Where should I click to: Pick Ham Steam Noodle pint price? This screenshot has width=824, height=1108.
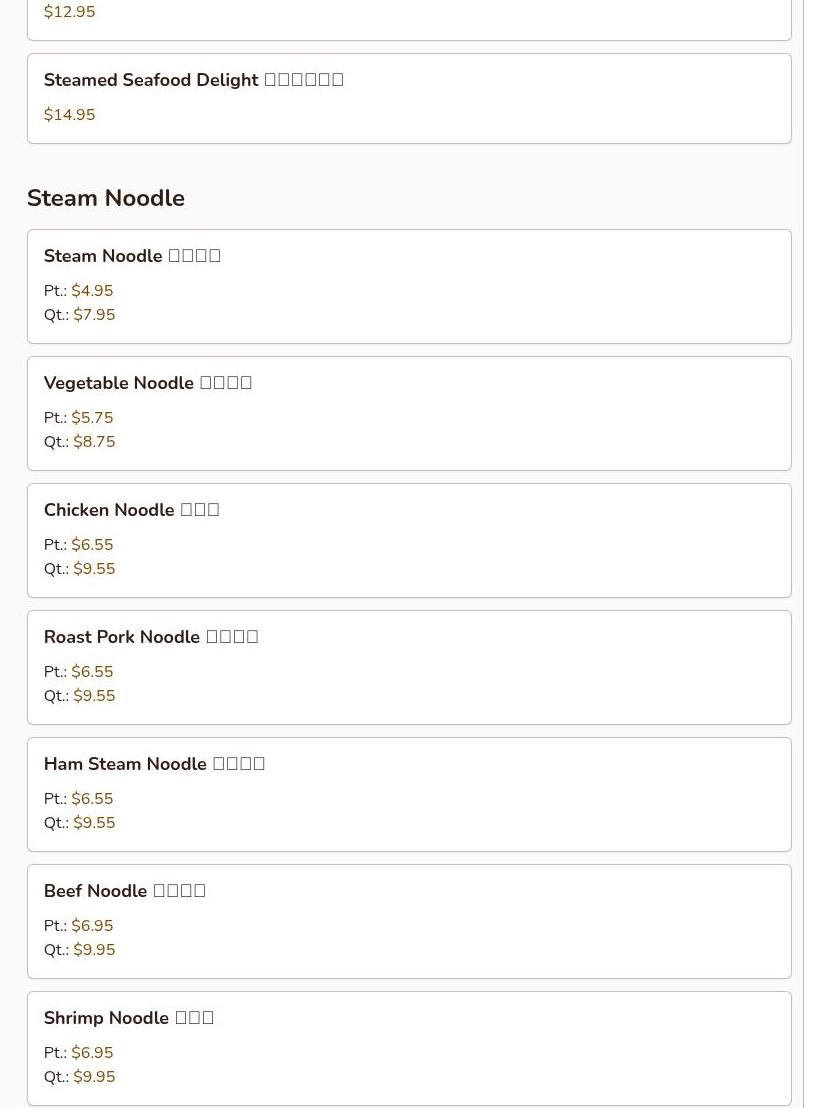(x=92, y=799)
